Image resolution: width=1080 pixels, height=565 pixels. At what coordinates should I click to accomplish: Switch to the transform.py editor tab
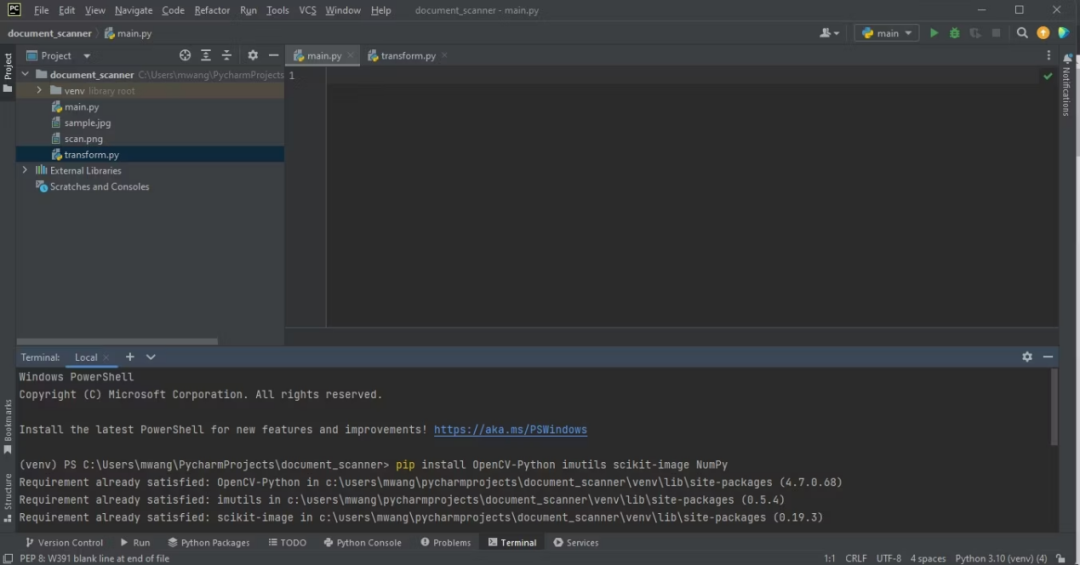tap(407, 56)
